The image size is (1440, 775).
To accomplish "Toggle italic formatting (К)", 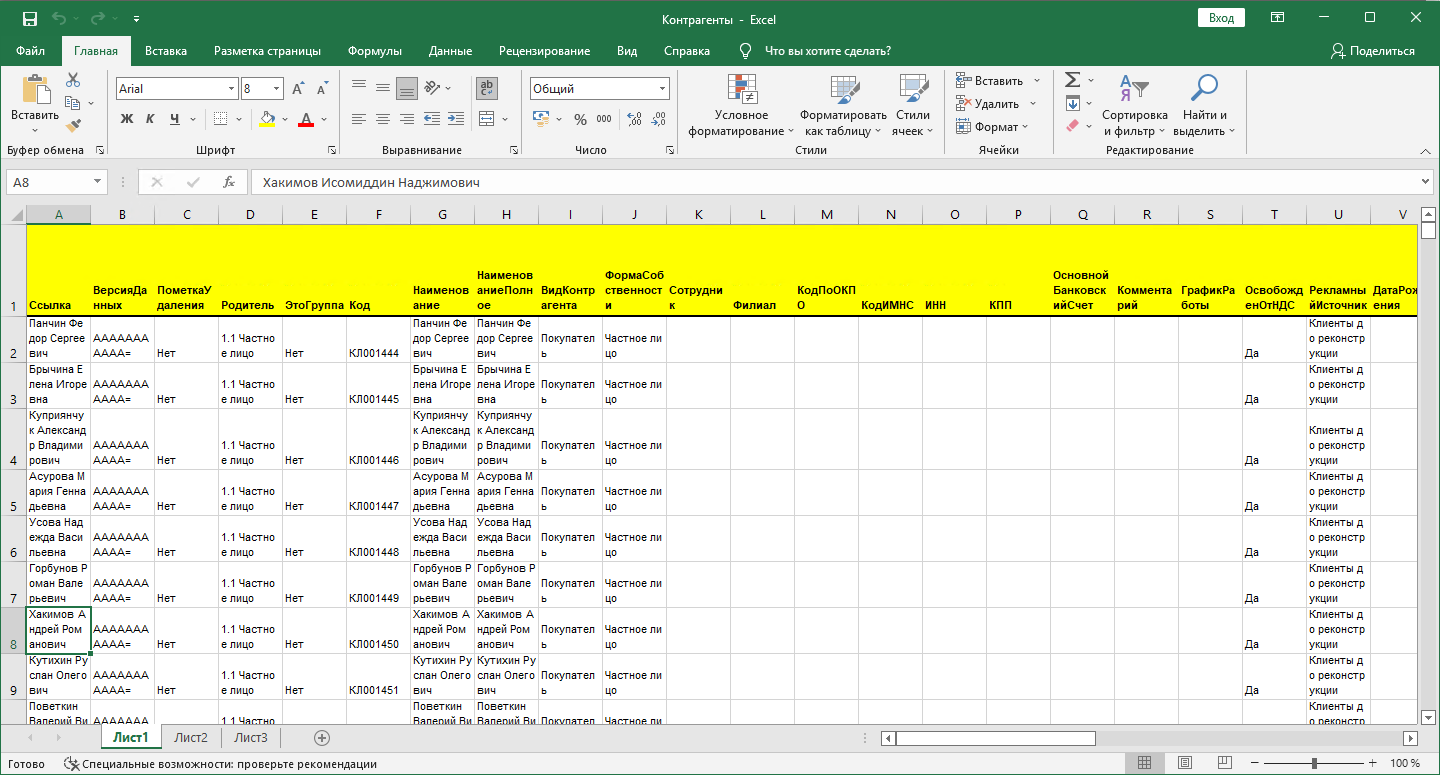I will 150,119.
